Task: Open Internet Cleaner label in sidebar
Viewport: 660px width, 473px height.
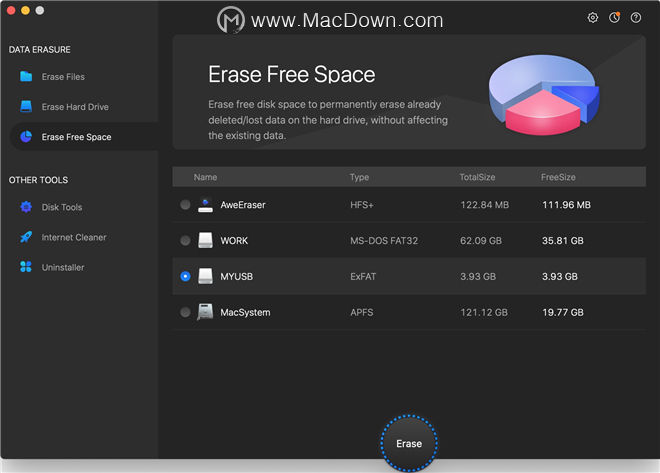Action: 74,237
